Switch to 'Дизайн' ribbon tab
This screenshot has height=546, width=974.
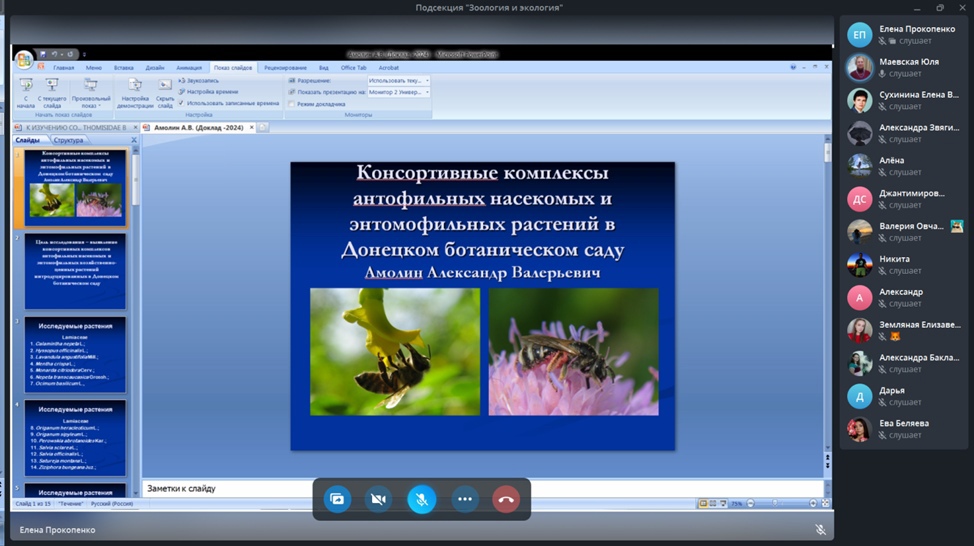[x=155, y=68]
